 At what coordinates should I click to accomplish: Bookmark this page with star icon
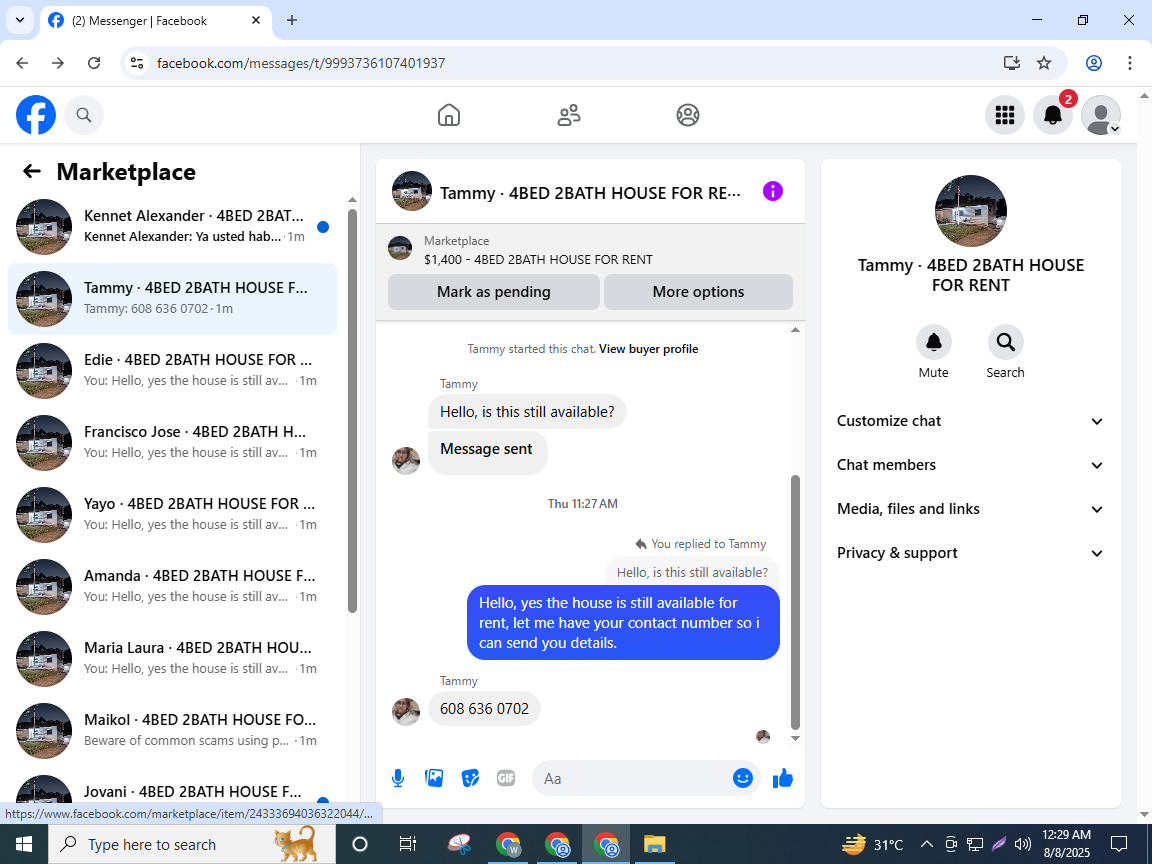tap(1044, 63)
